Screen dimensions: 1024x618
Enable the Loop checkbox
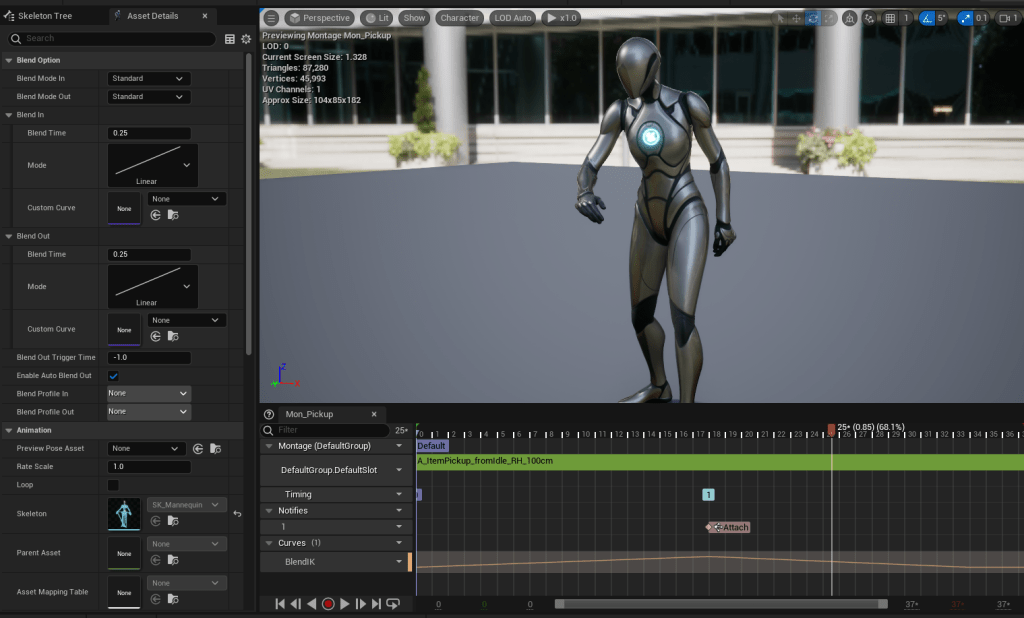(113, 485)
